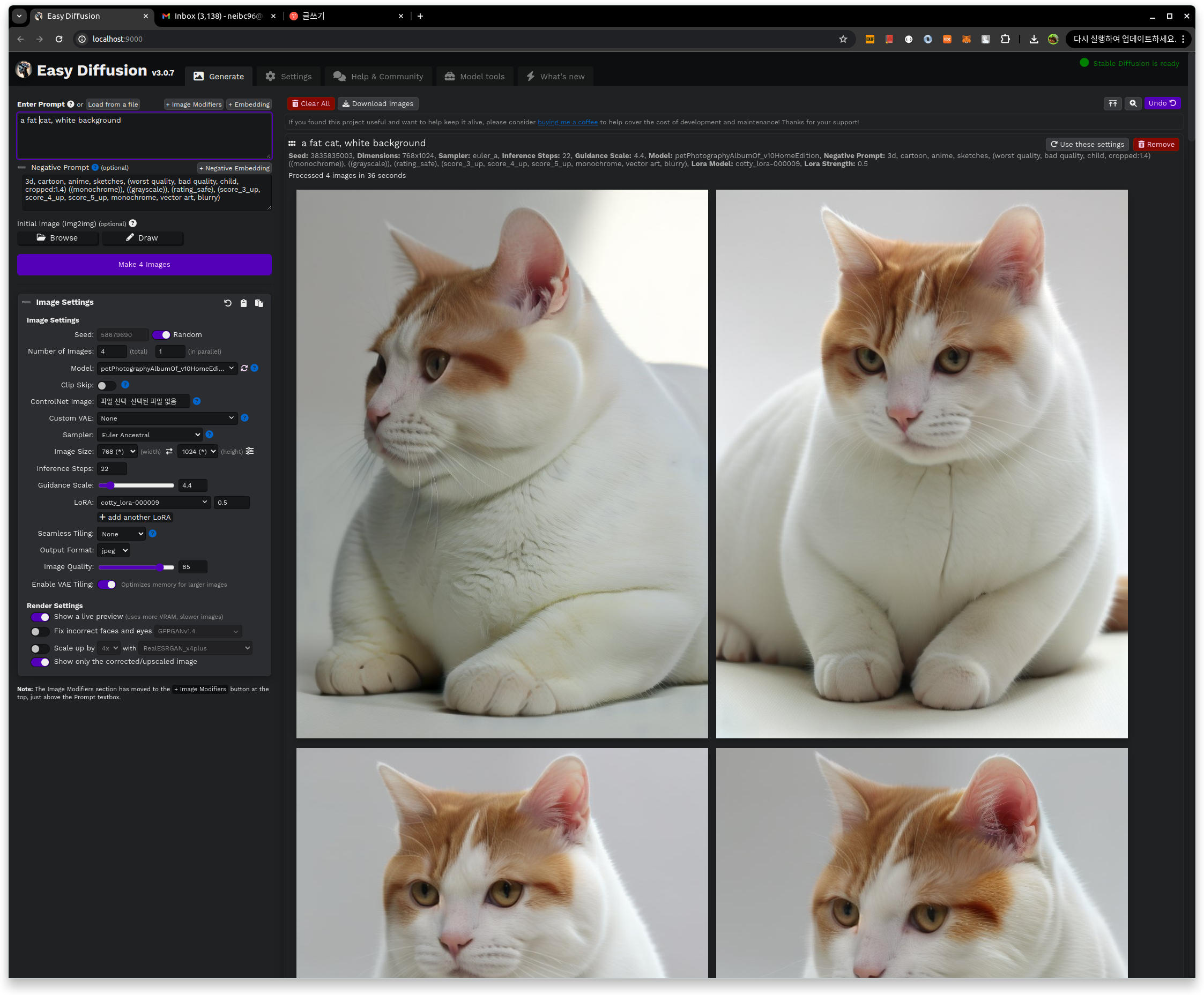Switch to the Settings tab

288,76
